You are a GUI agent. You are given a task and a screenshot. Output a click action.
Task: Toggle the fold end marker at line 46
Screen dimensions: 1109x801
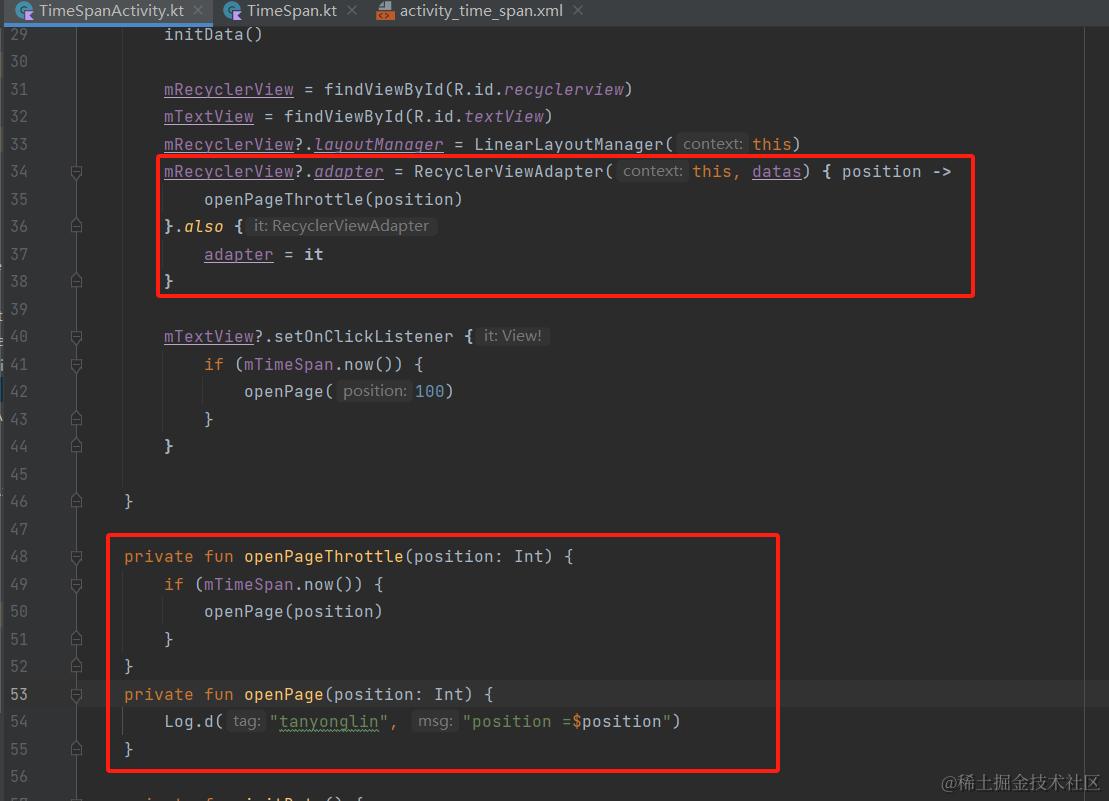click(x=76, y=501)
